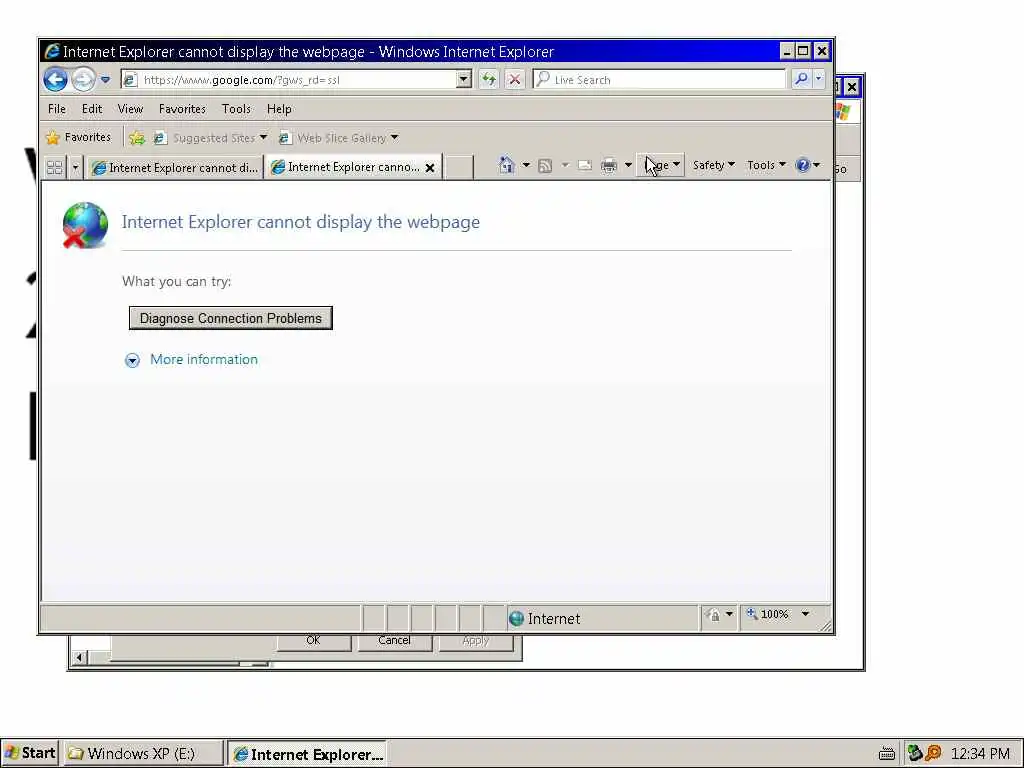This screenshot has width=1024, height=768.
Task: Open the Favorites menu in menu bar
Action: pos(182,109)
